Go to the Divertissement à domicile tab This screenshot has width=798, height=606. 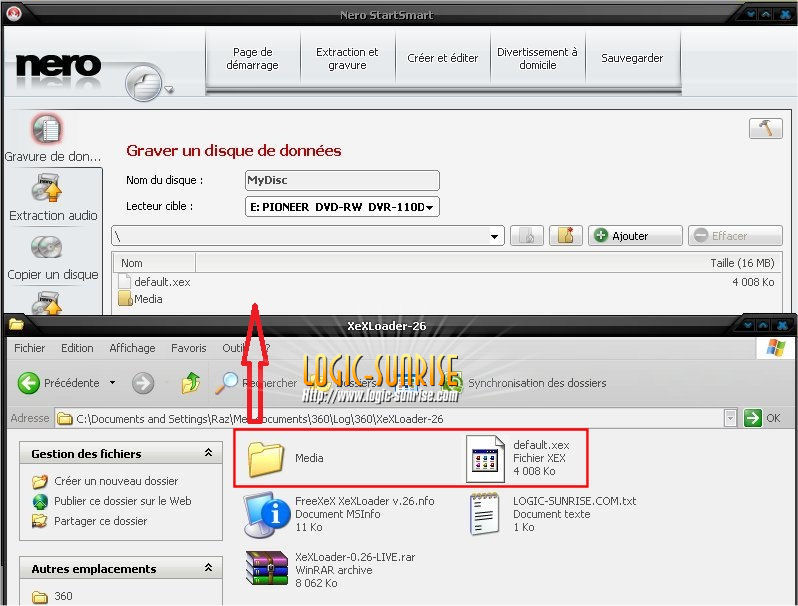[x=537, y=59]
